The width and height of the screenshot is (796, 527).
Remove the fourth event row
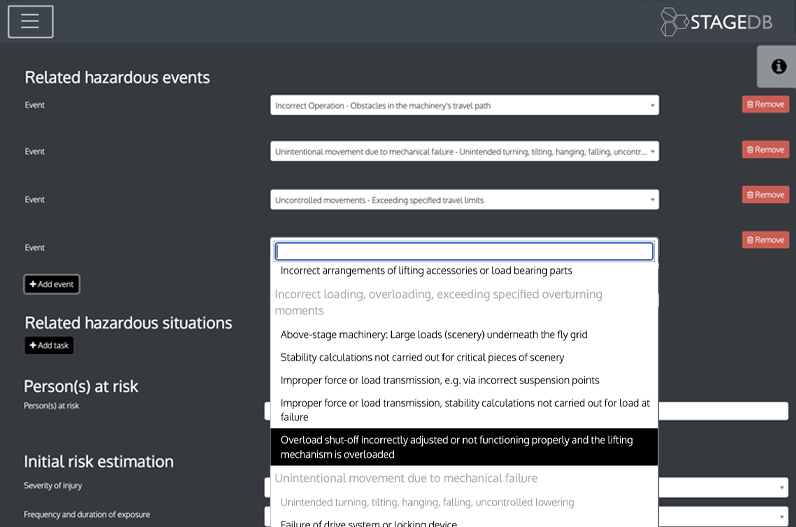tap(765, 240)
